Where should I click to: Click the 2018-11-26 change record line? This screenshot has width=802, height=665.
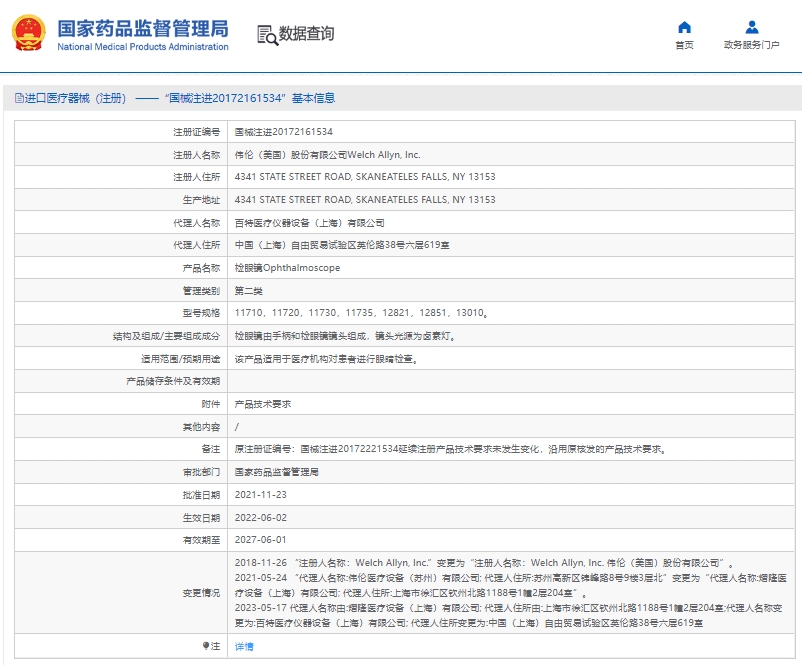coord(484,563)
